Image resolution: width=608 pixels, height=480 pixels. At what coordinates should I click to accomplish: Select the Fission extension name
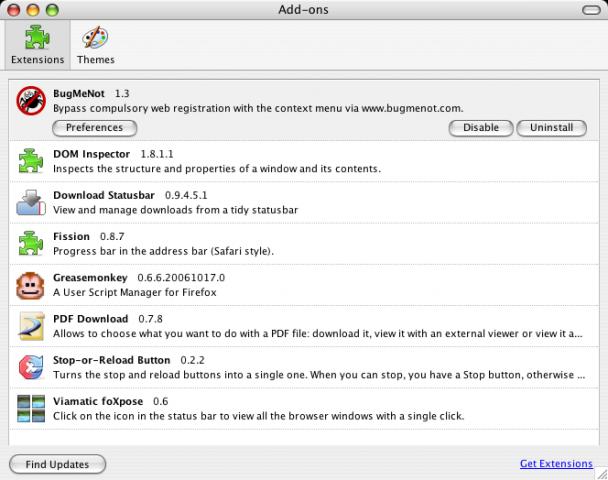pos(71,237)
